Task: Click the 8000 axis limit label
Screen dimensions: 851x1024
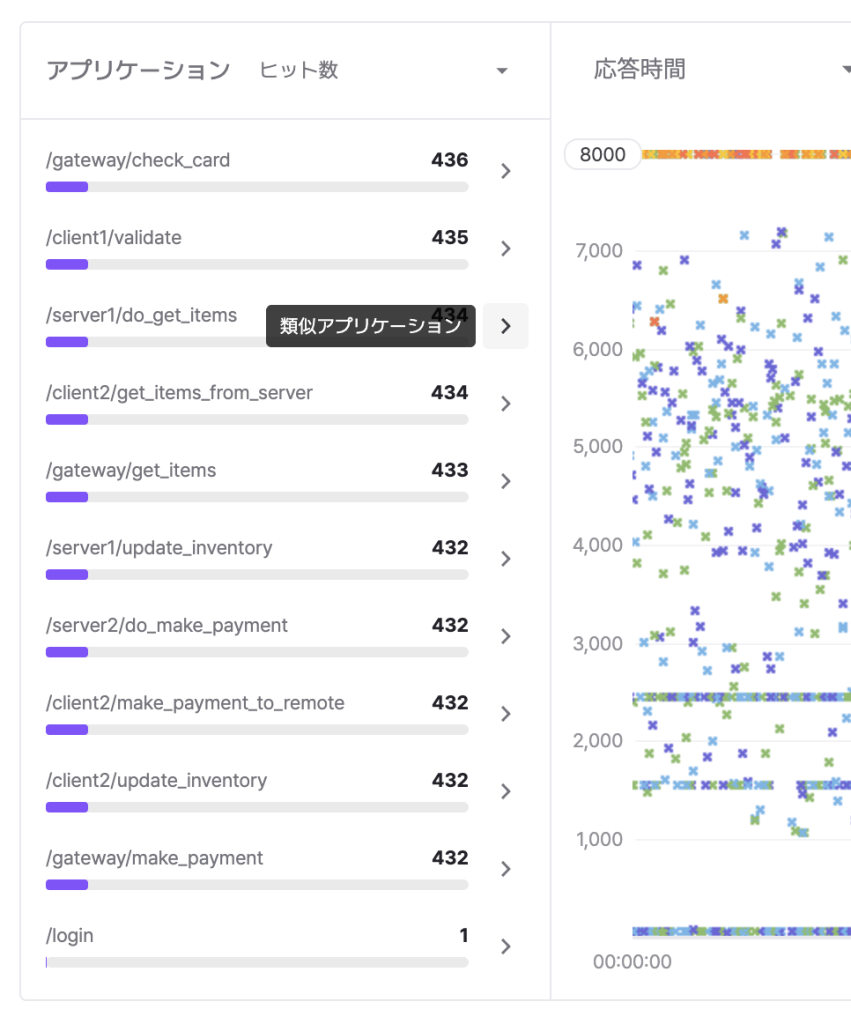Action: click(x=603, y=154)
